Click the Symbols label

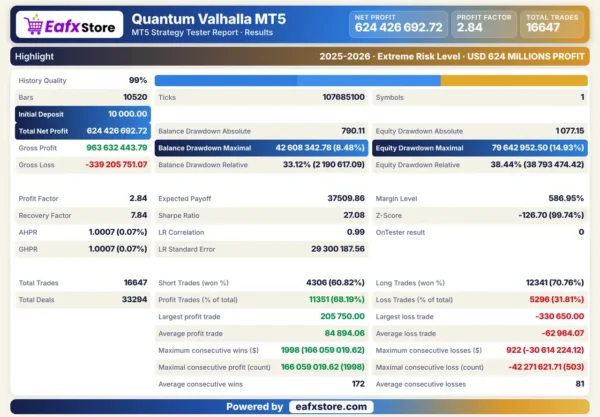pos(390,98)
